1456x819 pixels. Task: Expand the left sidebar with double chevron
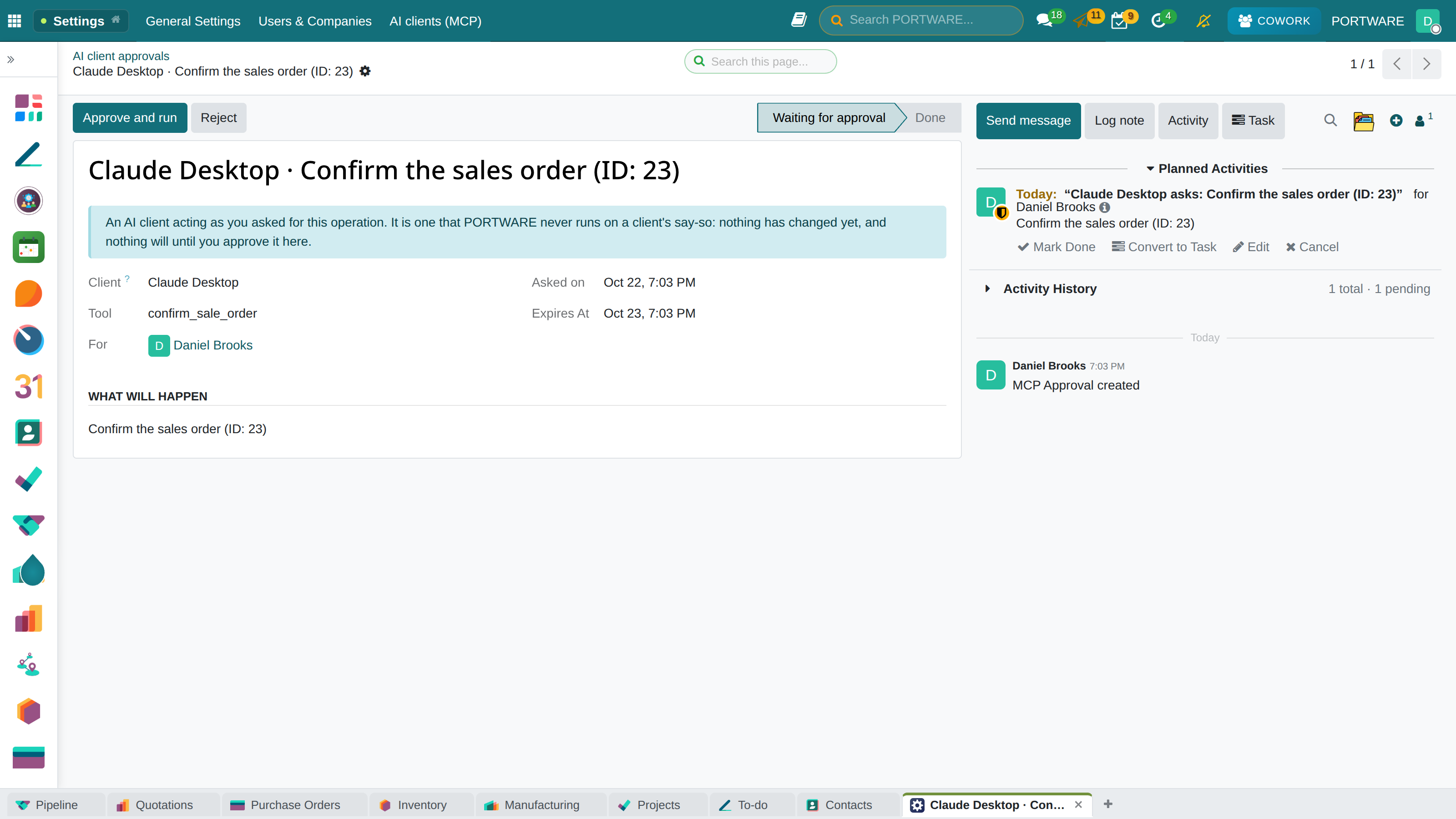pos(11,59)
